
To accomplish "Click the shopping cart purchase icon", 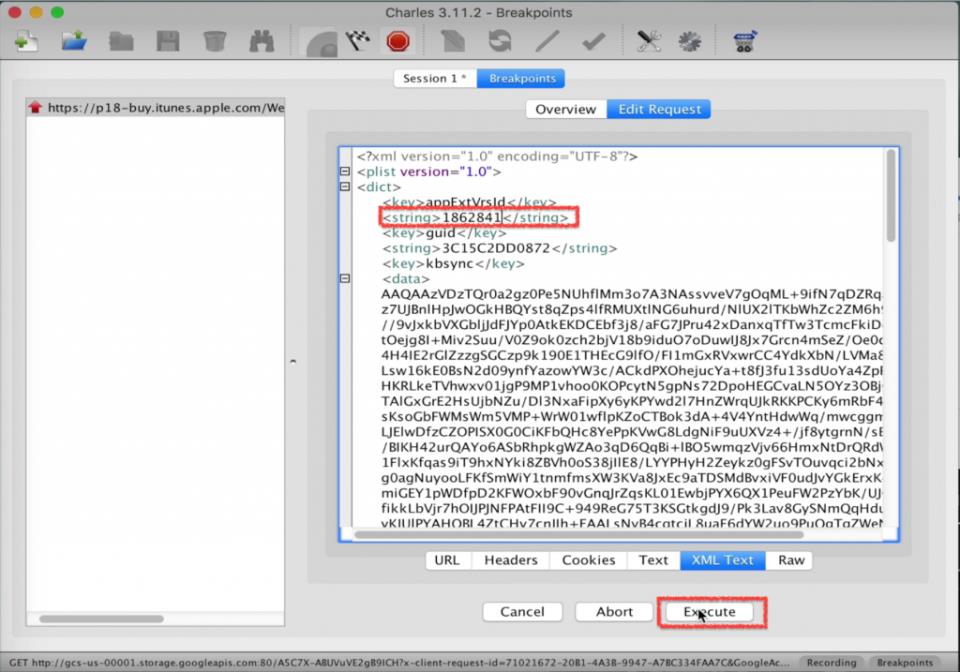I will [x=742, y=42].
